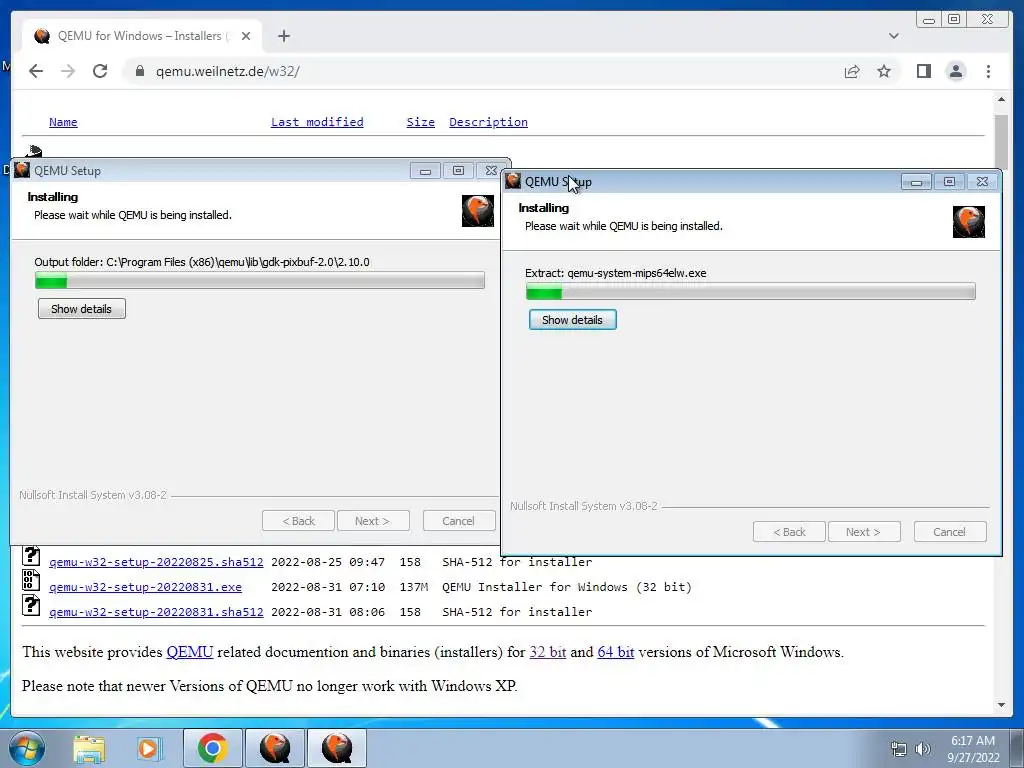Click Show details in left QEMU Setup

tap(82, 309)
